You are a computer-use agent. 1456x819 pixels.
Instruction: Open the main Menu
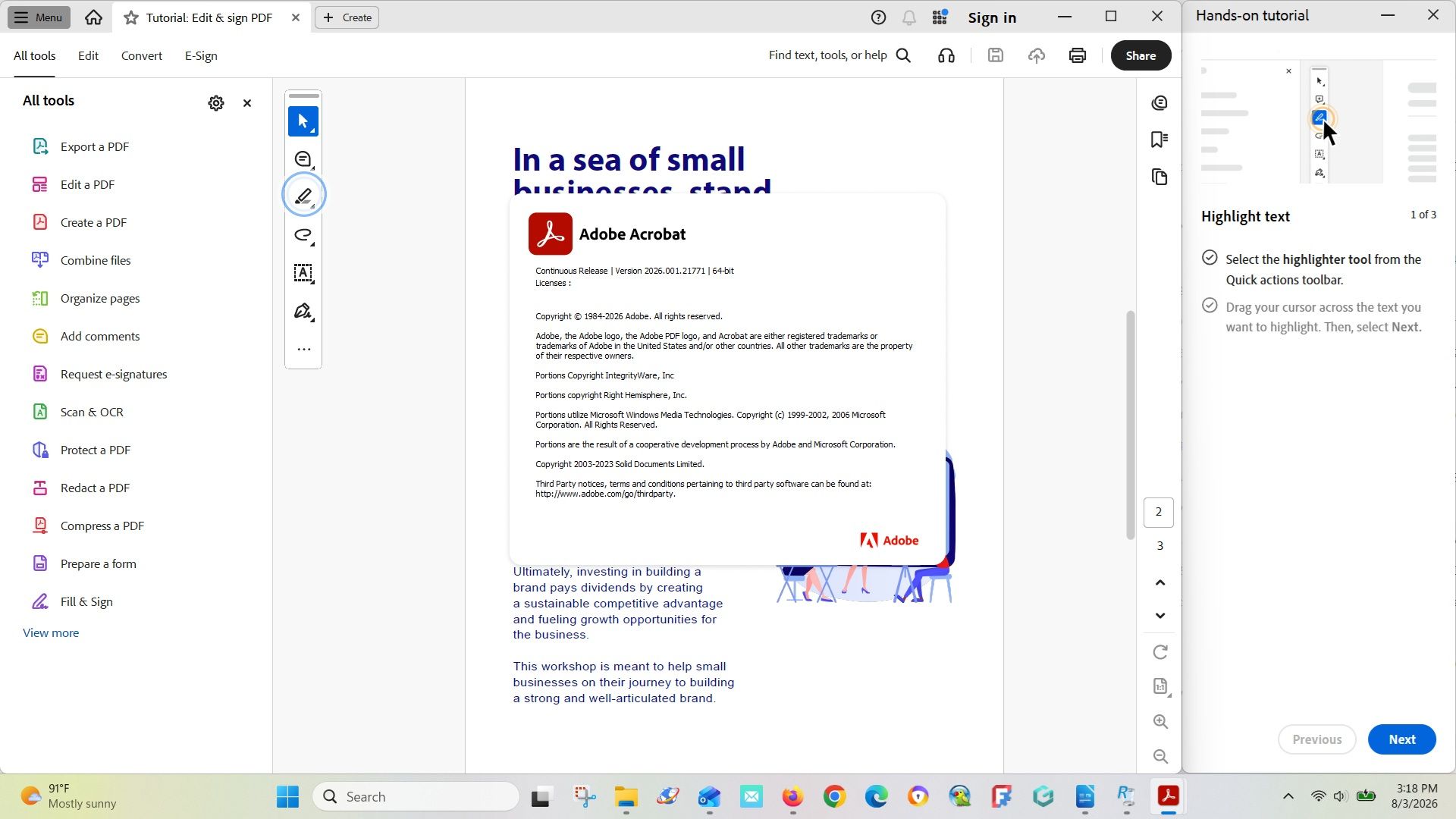[39, 17]
